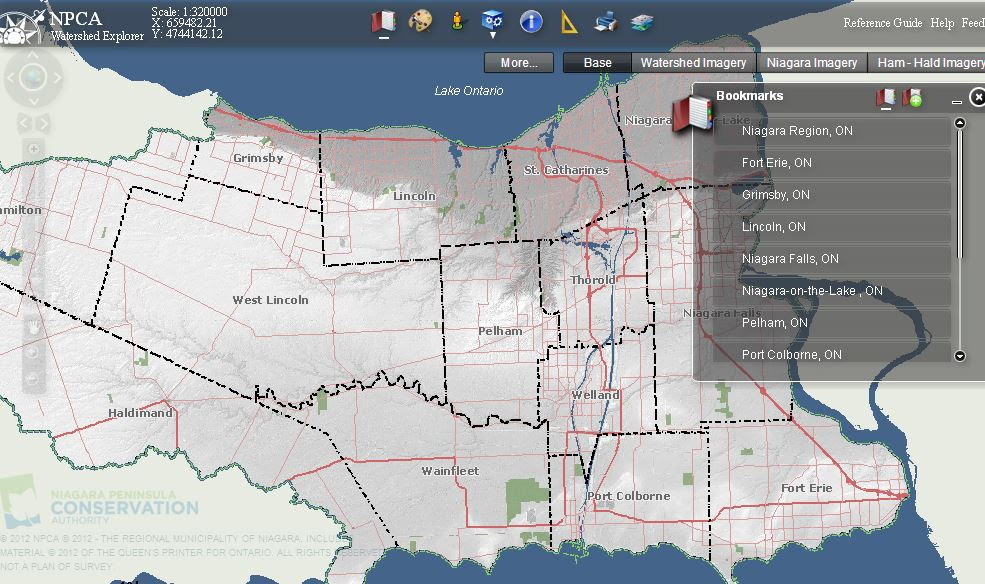Go to Niagara Region, ON bookmark
This screenshot has width=985, height=584.
pyautogui.click(x=832, y=131)
